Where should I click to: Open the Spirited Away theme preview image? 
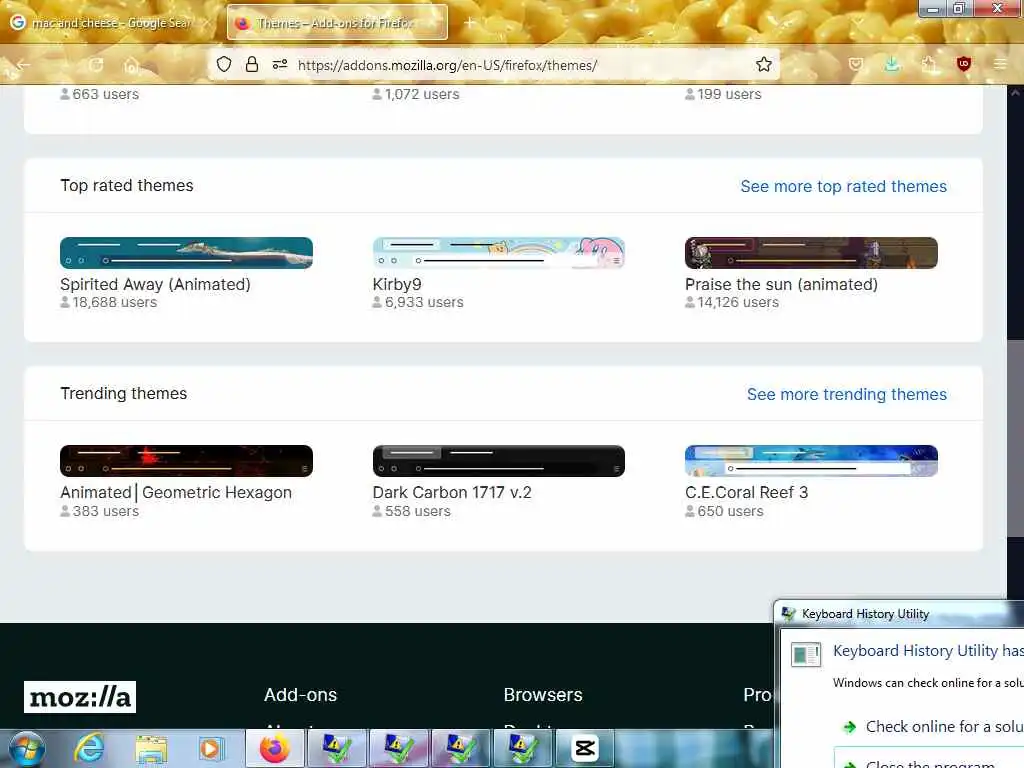pos(186,253)
